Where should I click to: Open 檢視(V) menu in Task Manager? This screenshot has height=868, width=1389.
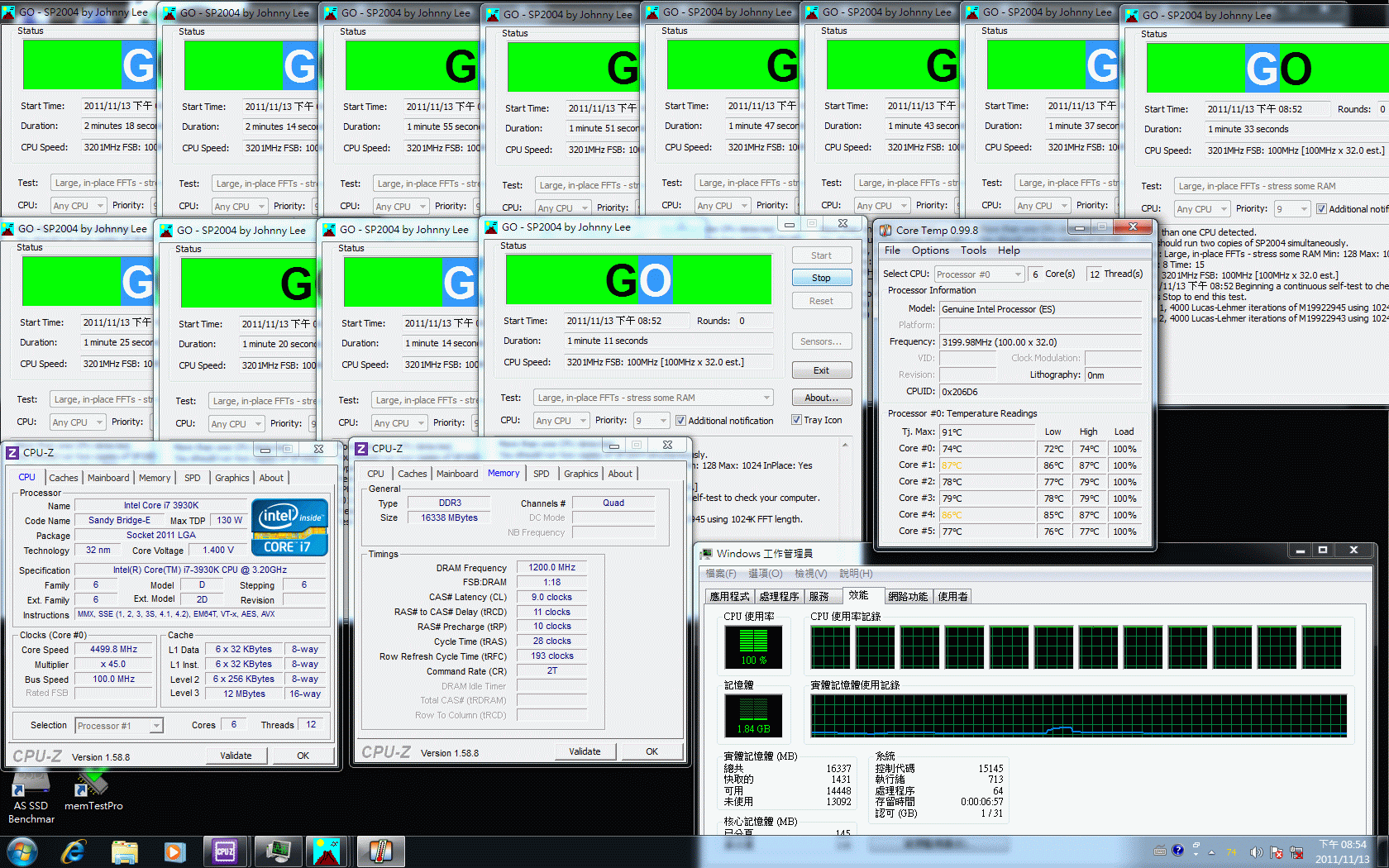point(810,574)
